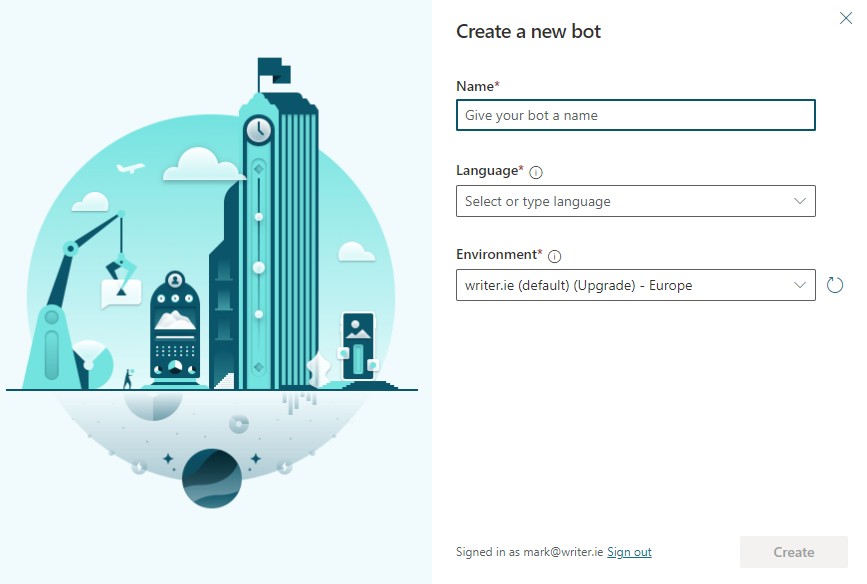Click the Language info icon
The height and width of the screenshot is (584, 867).
tap(536, 173)
